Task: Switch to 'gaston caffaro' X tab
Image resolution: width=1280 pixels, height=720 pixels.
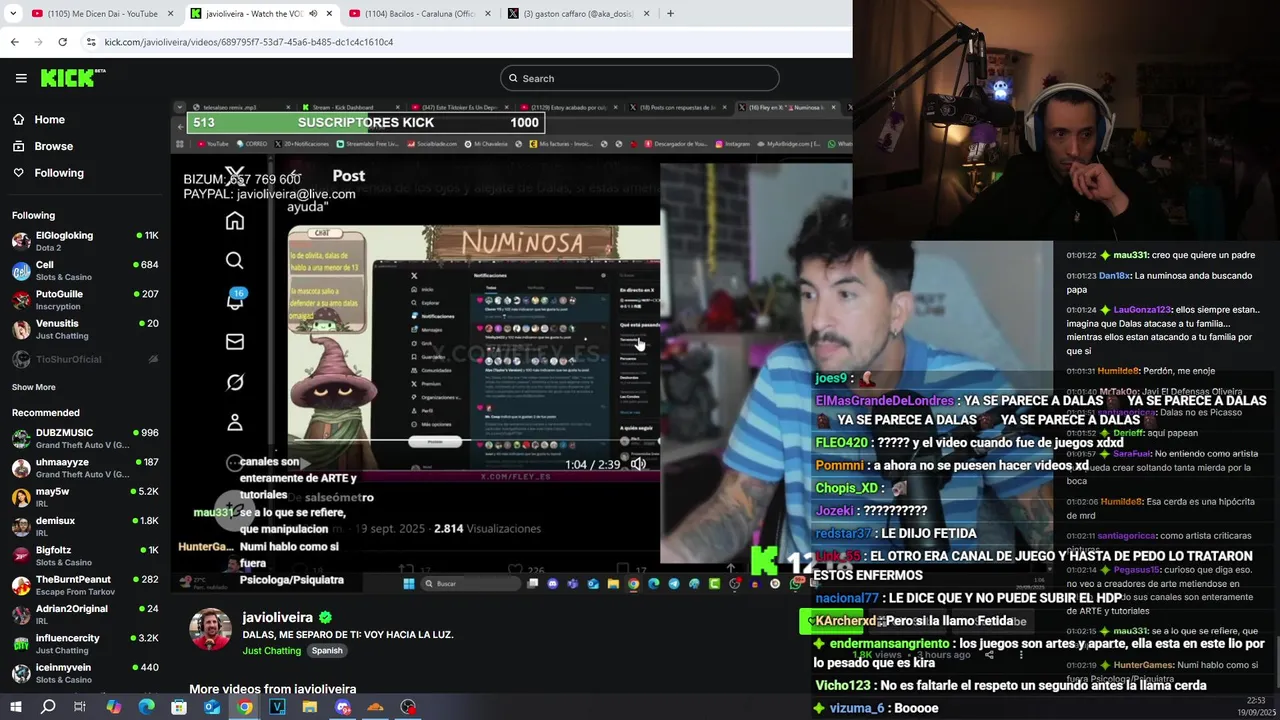Action: tap(578, 13)
